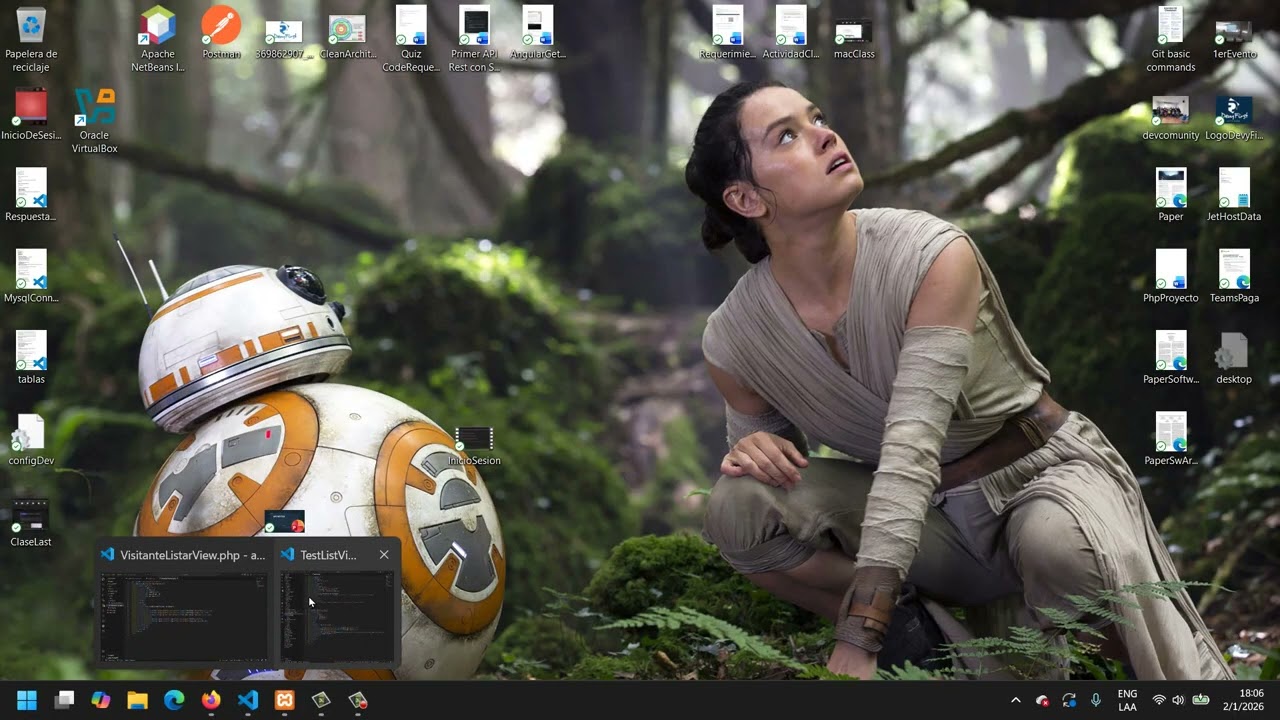This screenshot has height=720, width=1280.
Task: Select the tablas file icon
Action: pos(31,359)
